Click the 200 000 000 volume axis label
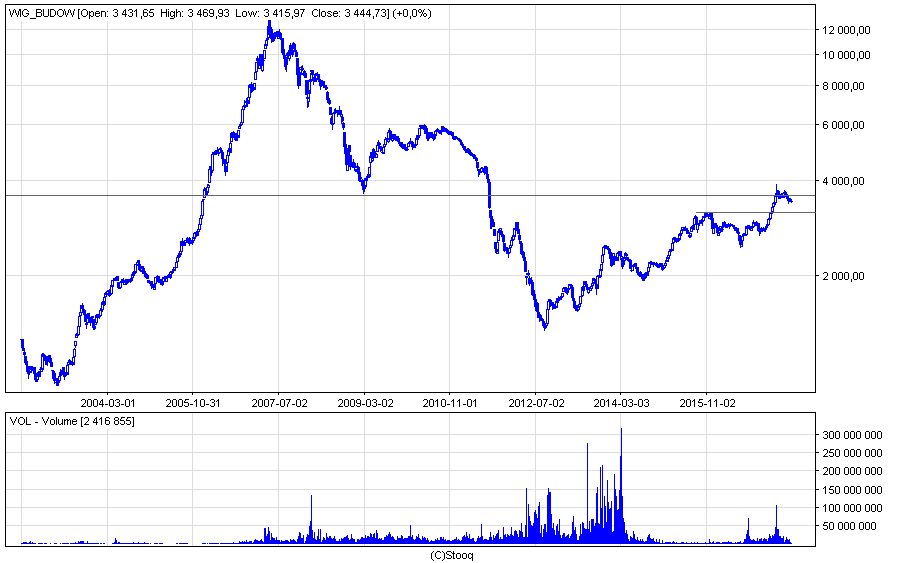 (852, 471)
